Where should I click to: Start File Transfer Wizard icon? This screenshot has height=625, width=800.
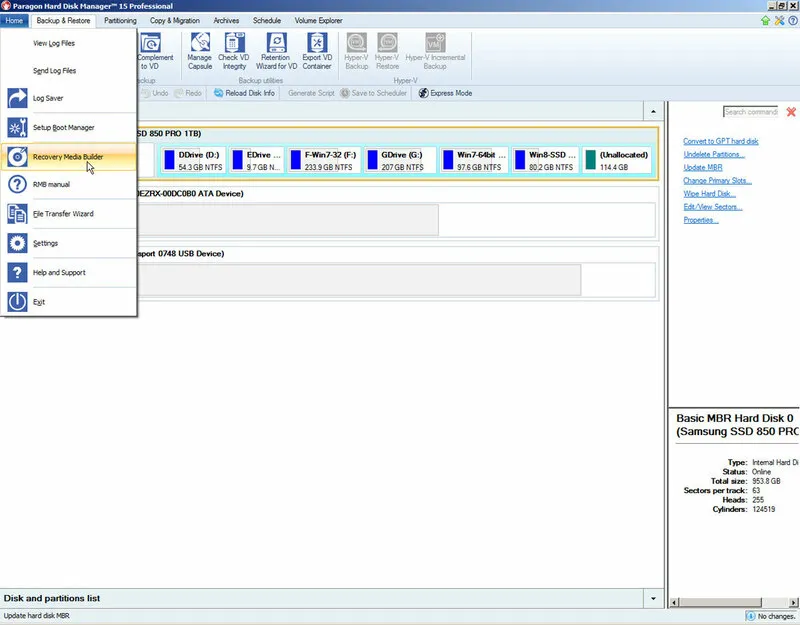[17, 214]
